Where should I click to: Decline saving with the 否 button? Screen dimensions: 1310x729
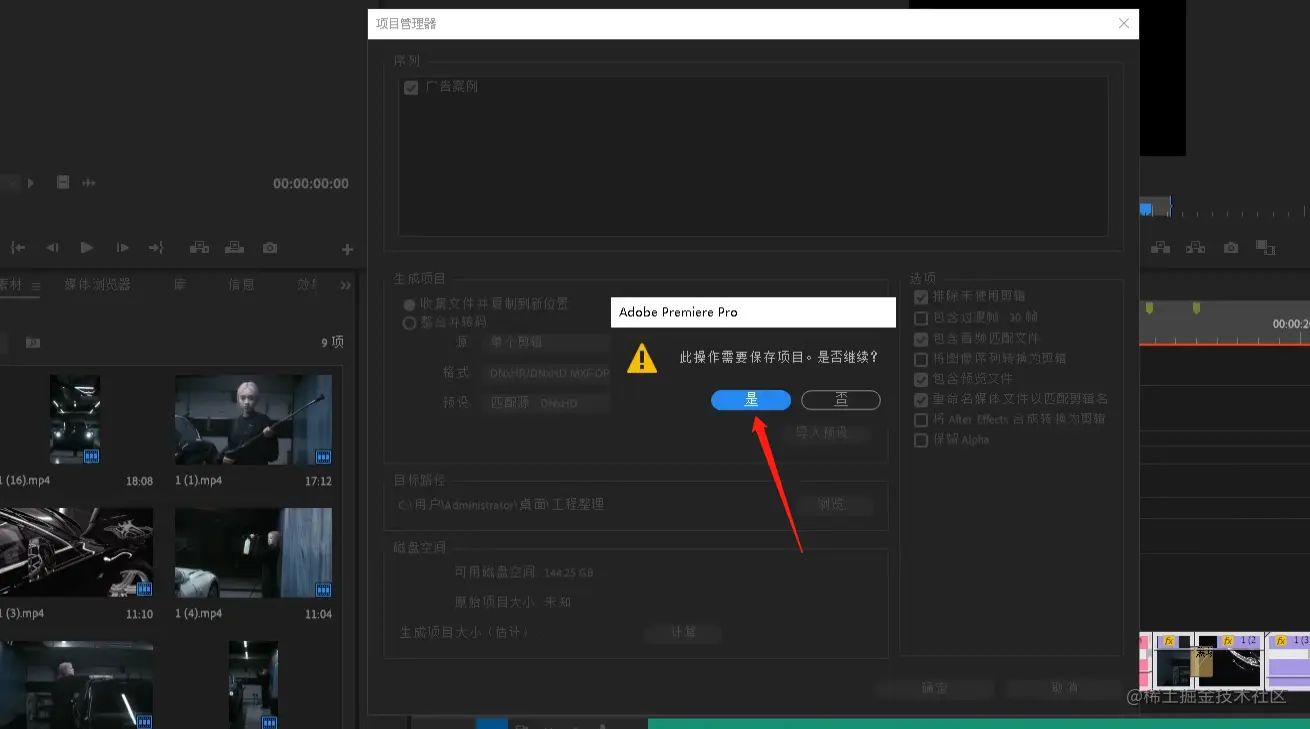(841, 400)
